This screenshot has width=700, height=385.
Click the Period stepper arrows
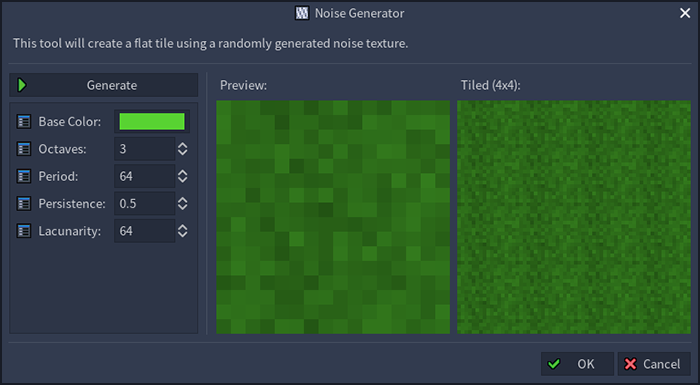pos(182,176)
